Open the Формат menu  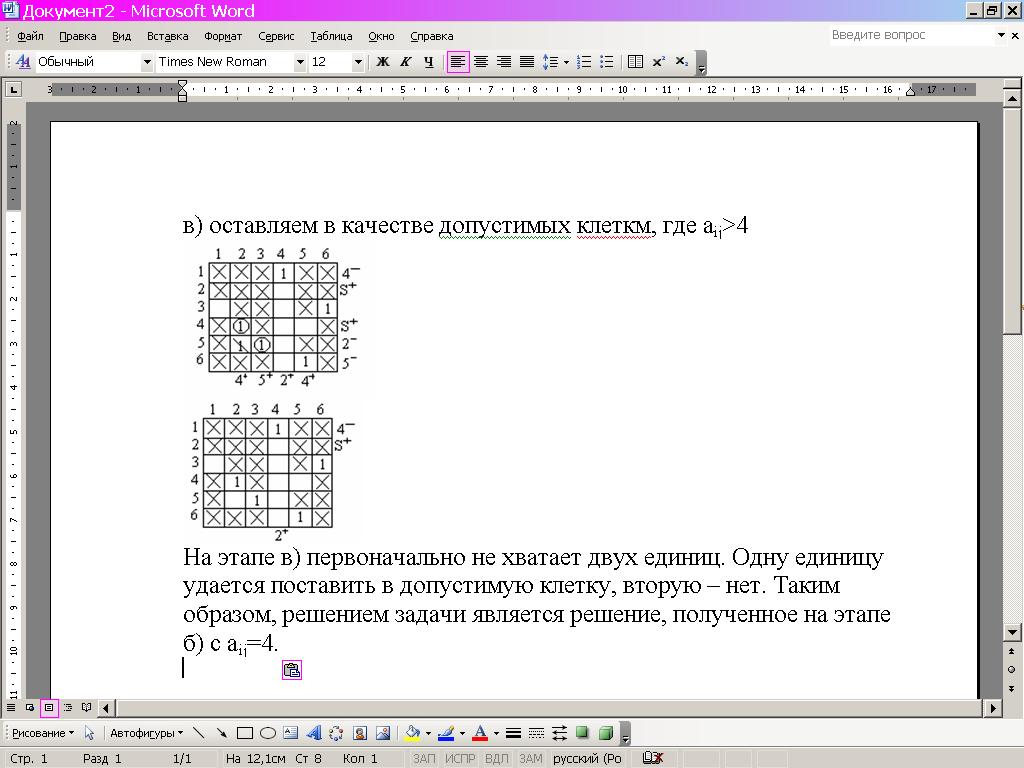click(x=223, y=36)
